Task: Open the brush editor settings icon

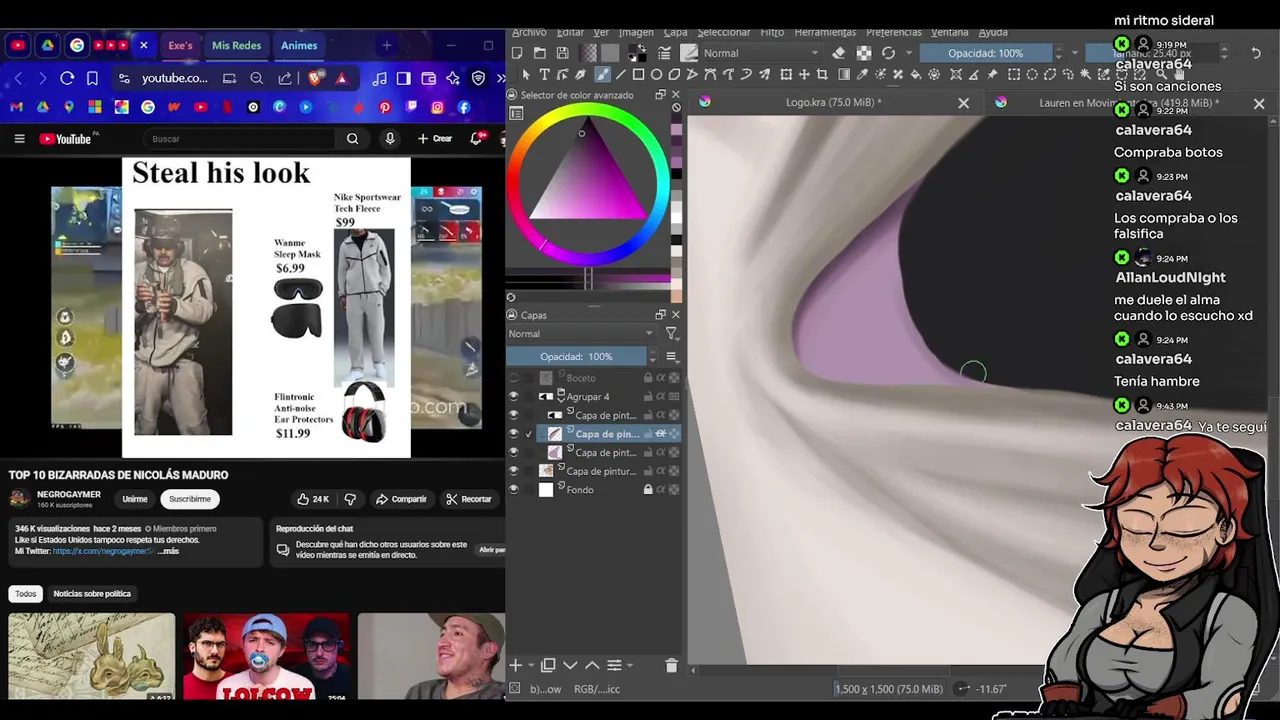Action: click(664, 53)
